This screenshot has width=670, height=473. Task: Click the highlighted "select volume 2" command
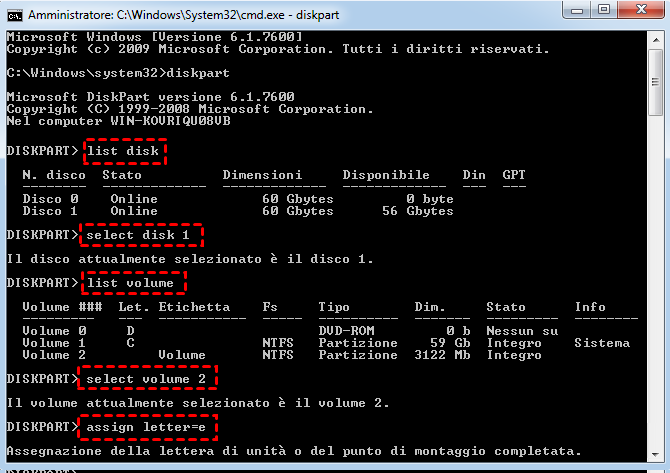pyautogui.click(x=146, y=379)
